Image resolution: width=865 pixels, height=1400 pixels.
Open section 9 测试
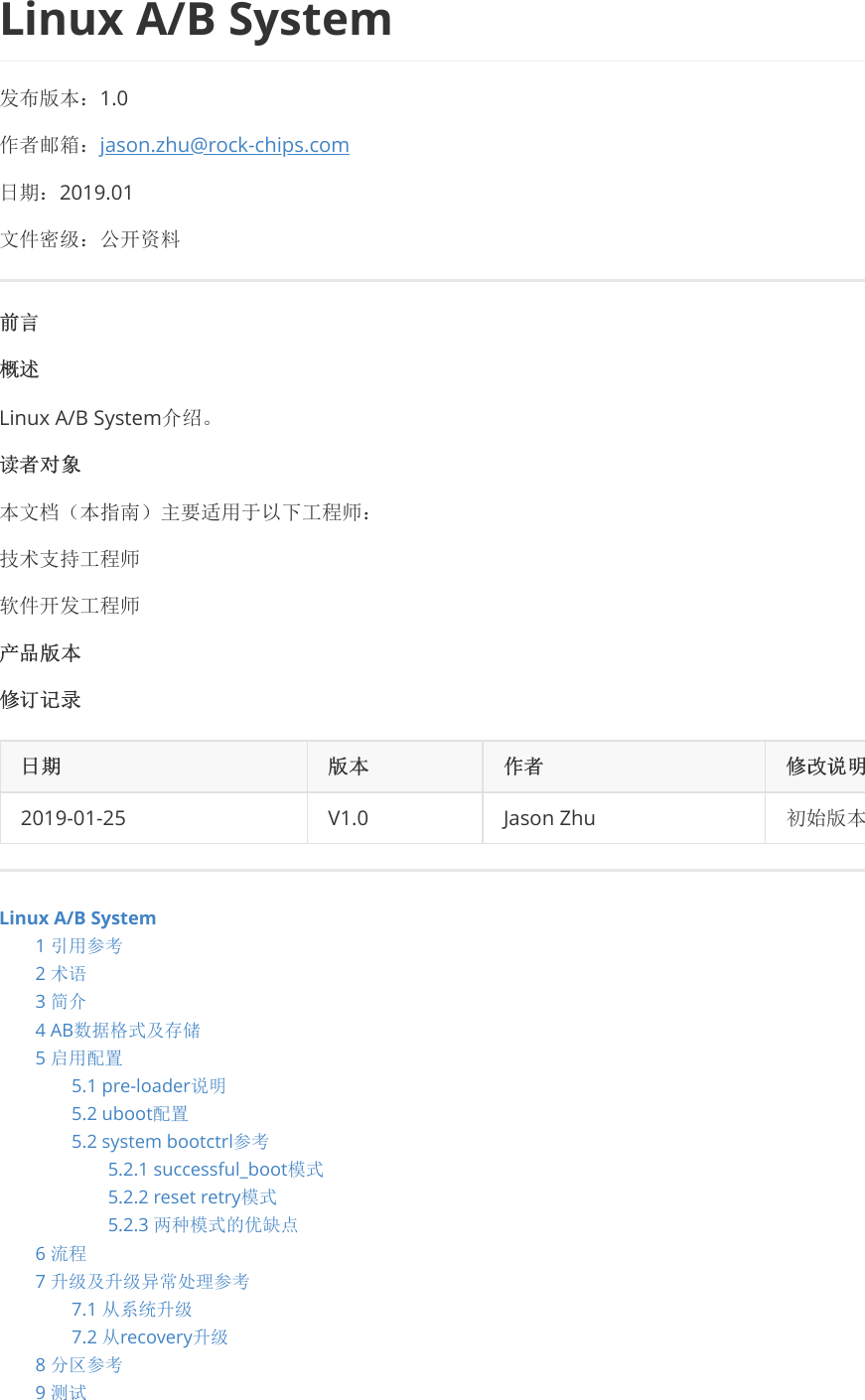click(60, 1392)
